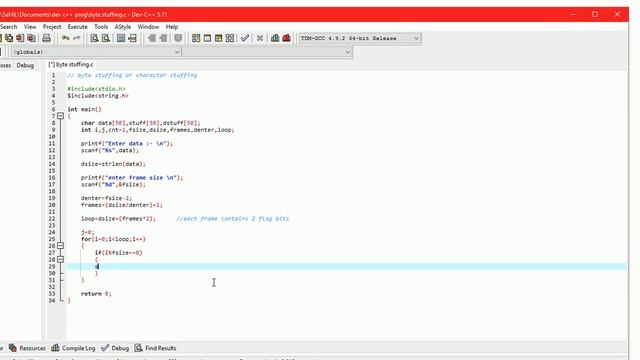Open the View menu
640x360 pixels.
(30, 27)
